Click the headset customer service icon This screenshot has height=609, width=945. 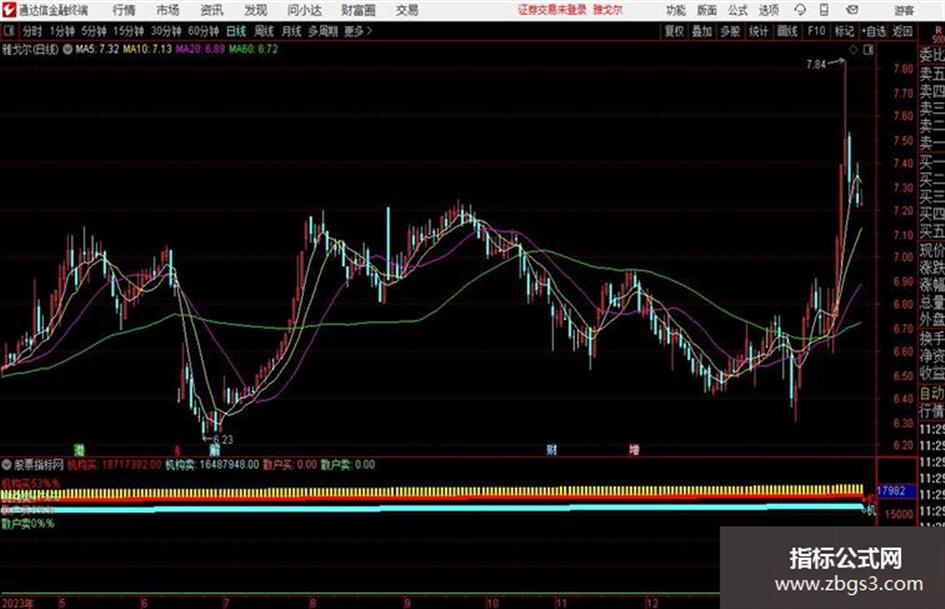[x=800, y=10]
